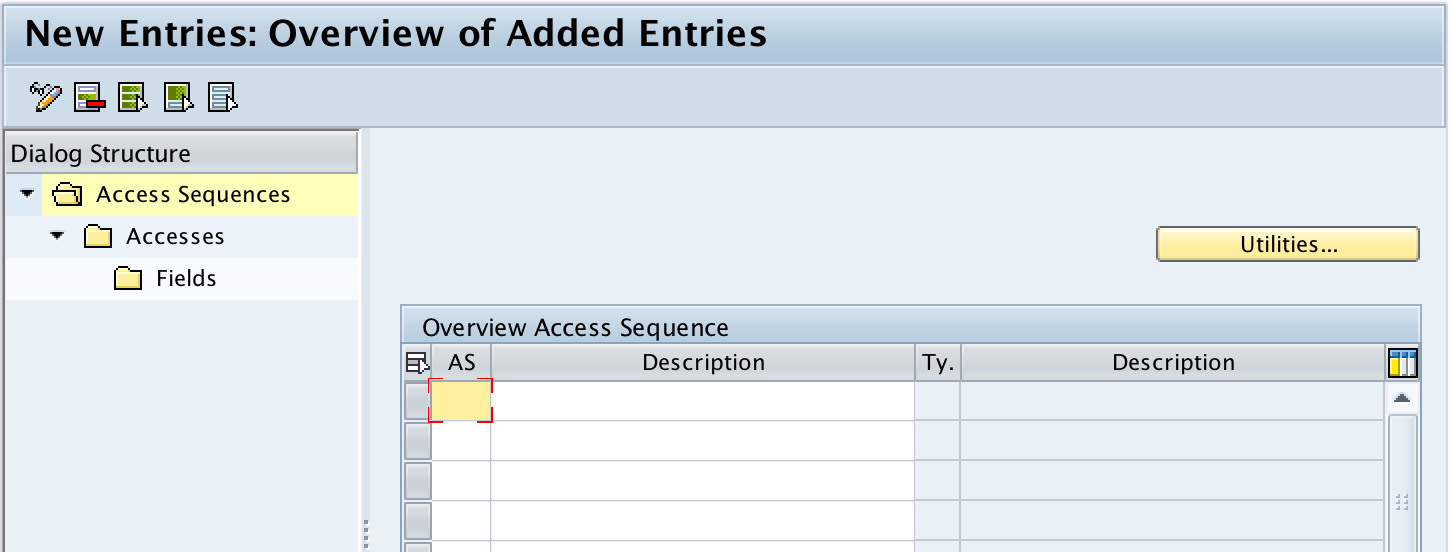This screenshot has height=552, width=1452.
Task: Collapse the Access Sequences tree node
Action: coord(27,194)
